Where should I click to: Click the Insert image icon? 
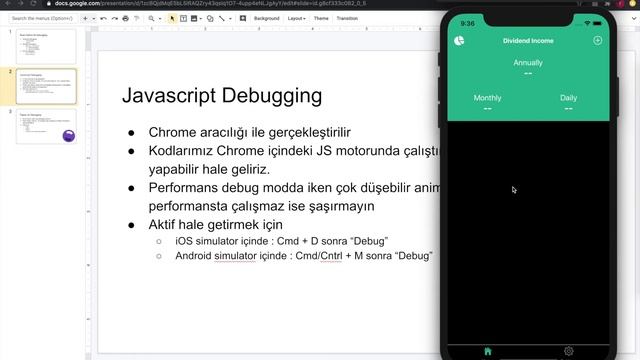[194, 18]
